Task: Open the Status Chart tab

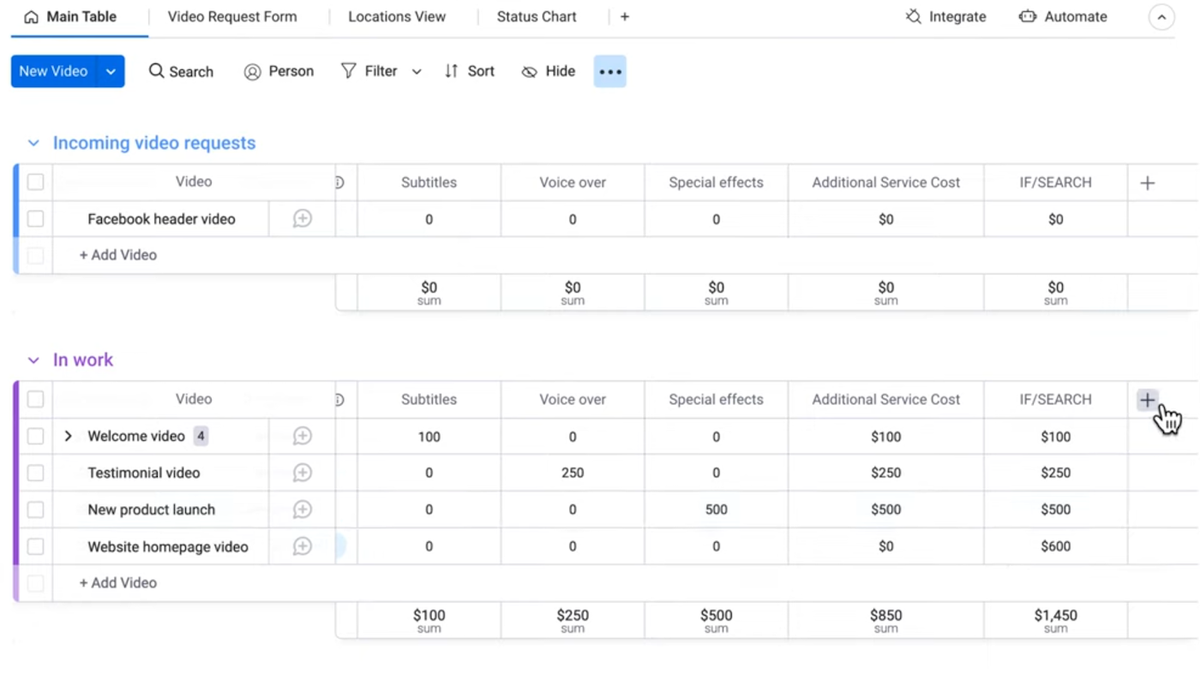Action: pyautogui.click(x=536, y=17)
